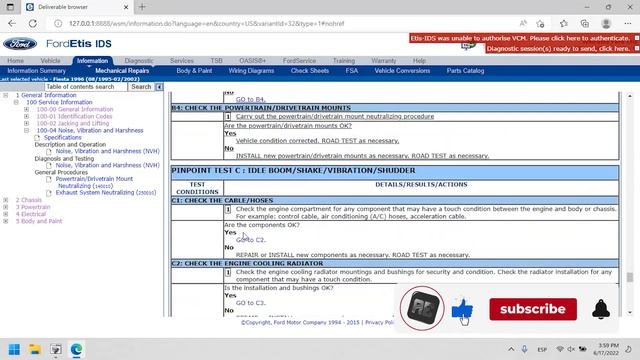Expand 100-02 Jacking and Lifting node
This screenshot has height=360, width=640.
(27, 123)
